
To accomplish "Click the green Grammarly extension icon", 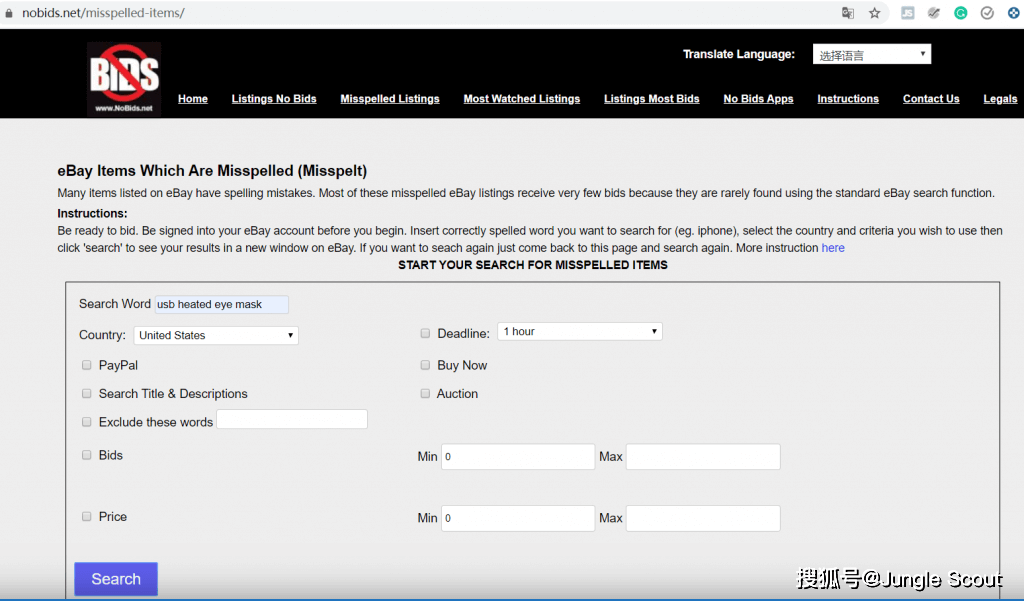I will click(x=960, y=13).
